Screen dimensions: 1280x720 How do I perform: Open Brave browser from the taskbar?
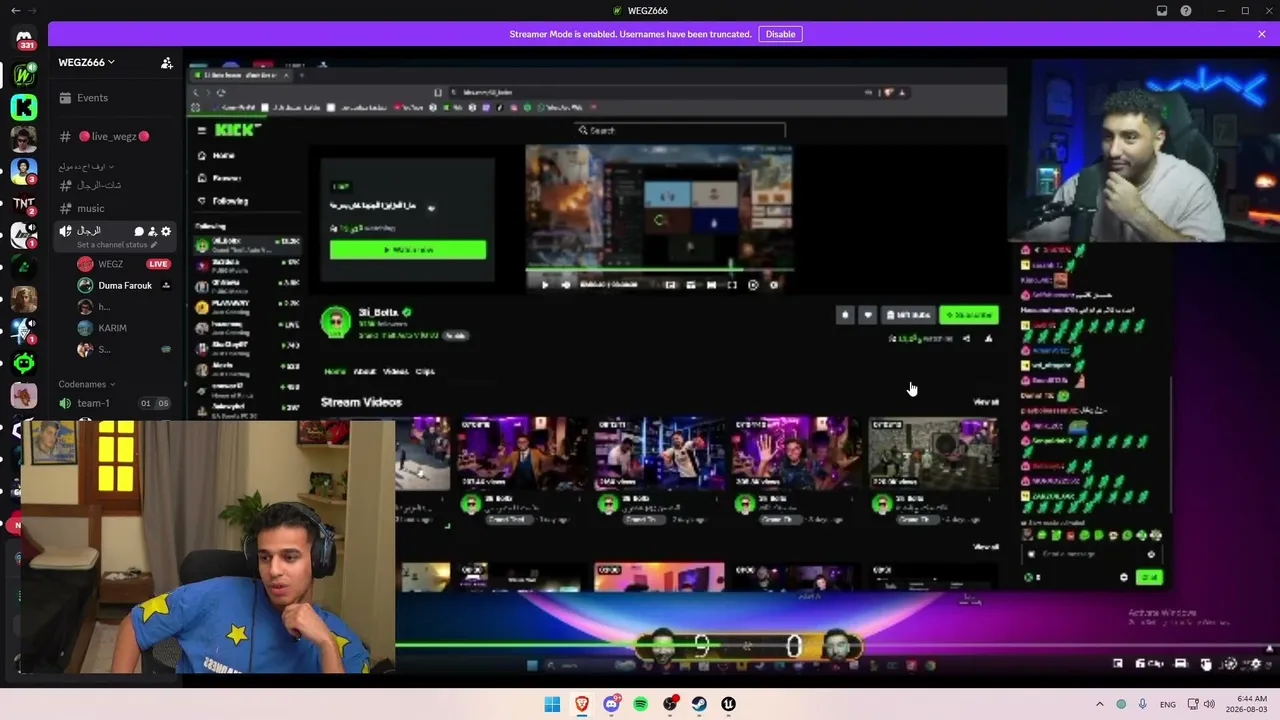click(x=582, y=704)
